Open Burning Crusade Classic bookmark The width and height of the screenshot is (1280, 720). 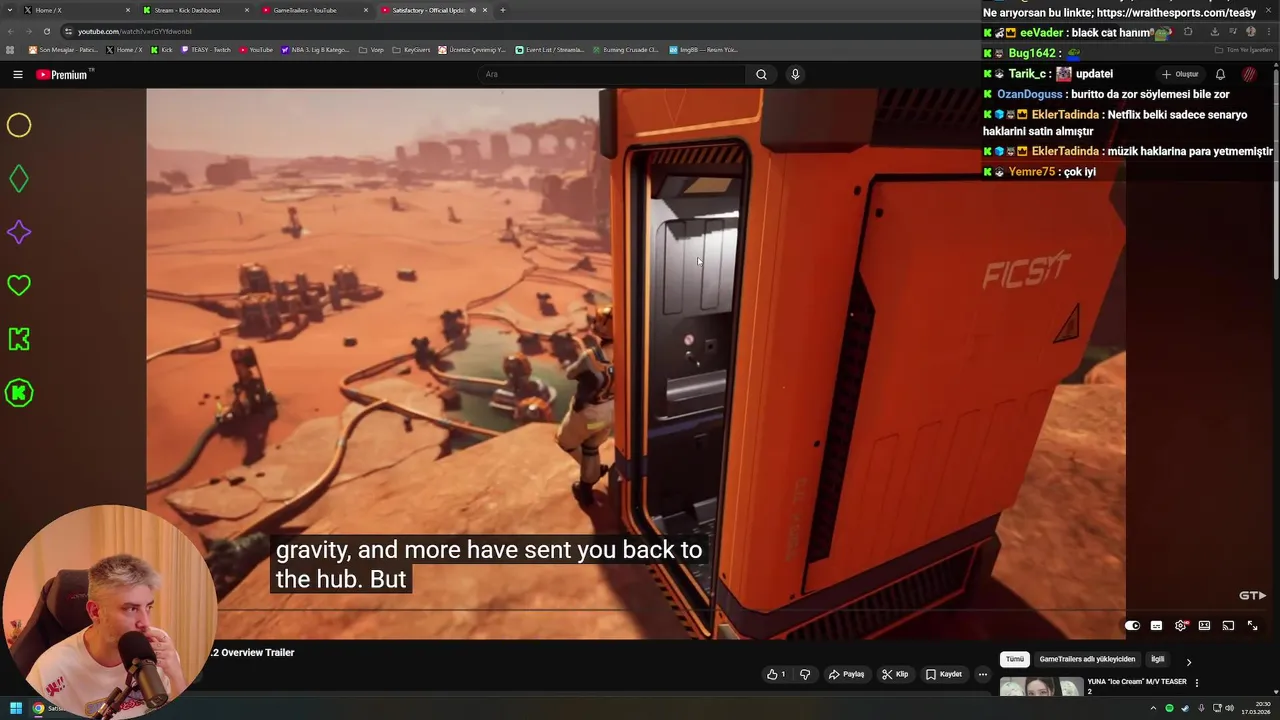point(625,50)
